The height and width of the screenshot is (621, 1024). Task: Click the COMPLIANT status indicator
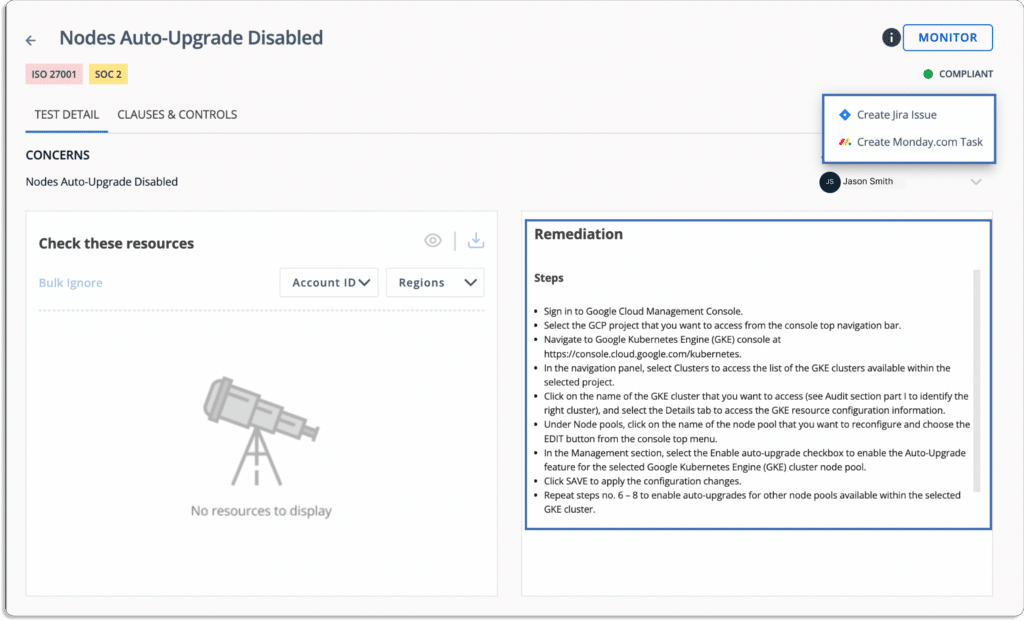958,74
